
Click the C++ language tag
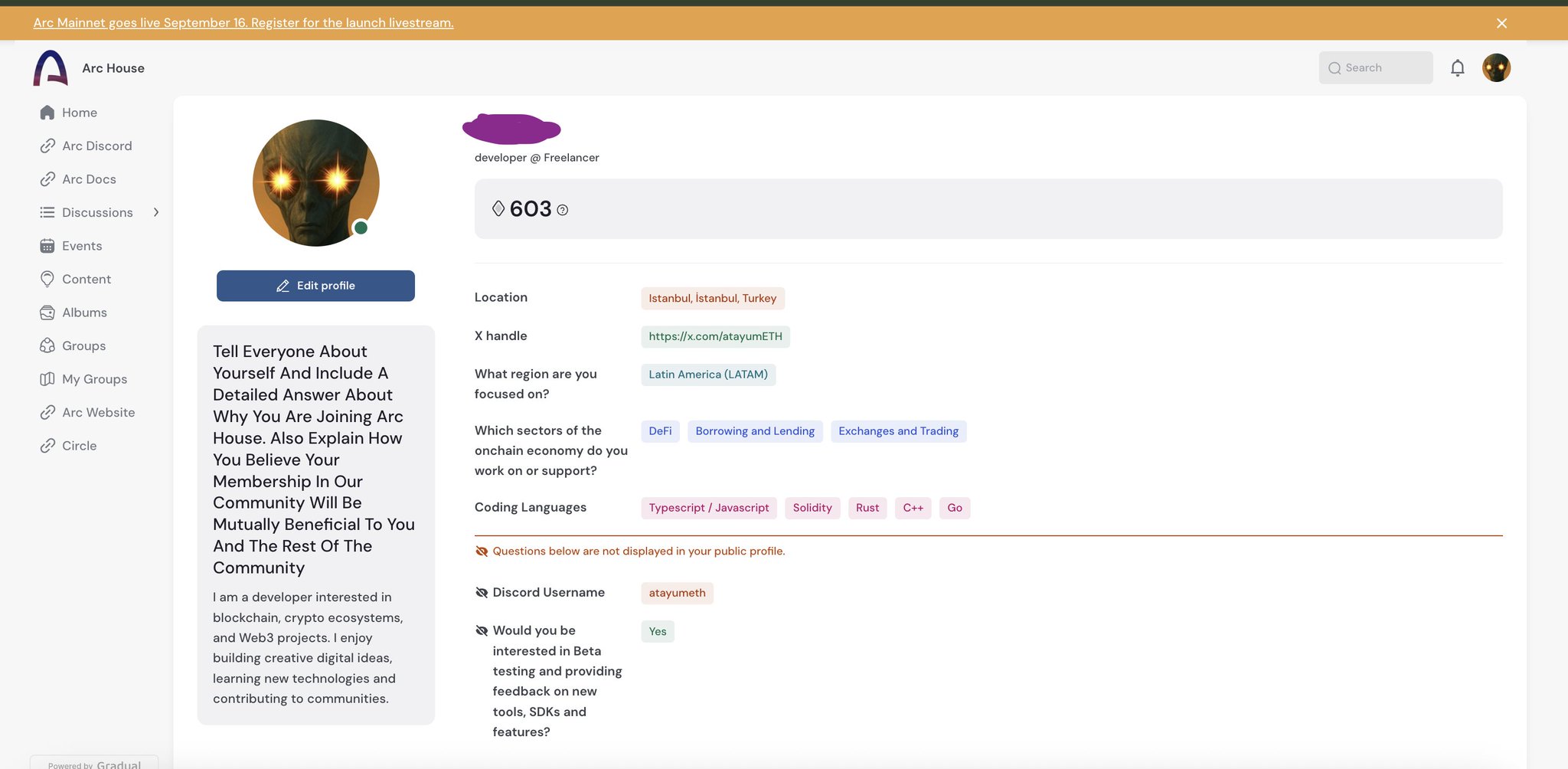pyautogui.click(x=913, y=508)
